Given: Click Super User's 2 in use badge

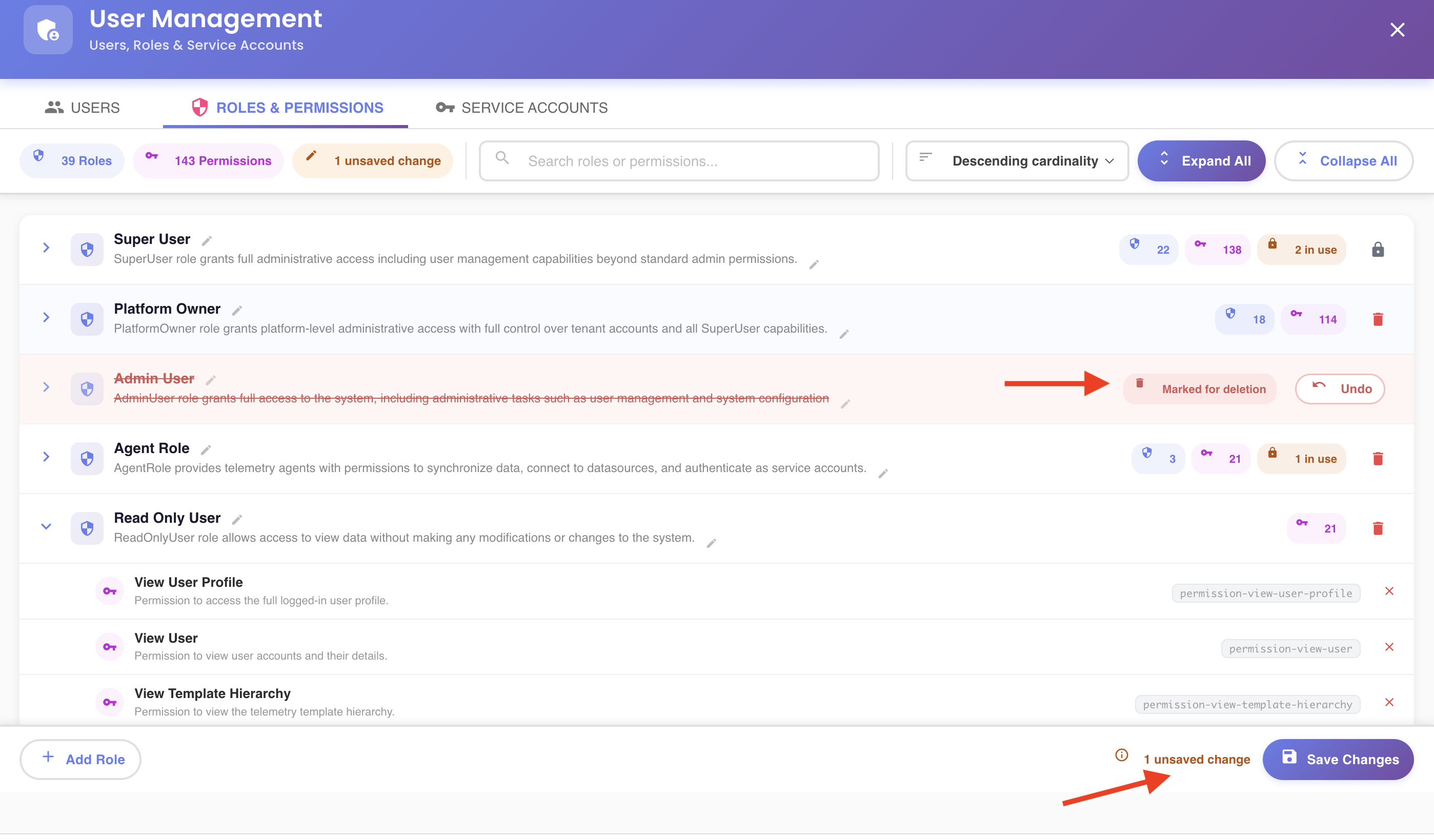Looking at the screenshot, I should pos(1301,250).
